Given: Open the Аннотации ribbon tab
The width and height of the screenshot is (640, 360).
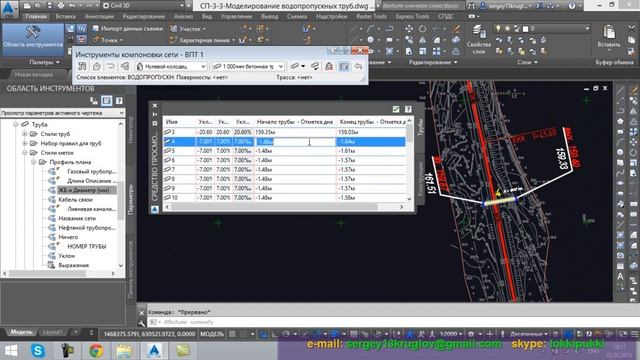Looking at the screenshot, I should [99, 16].
